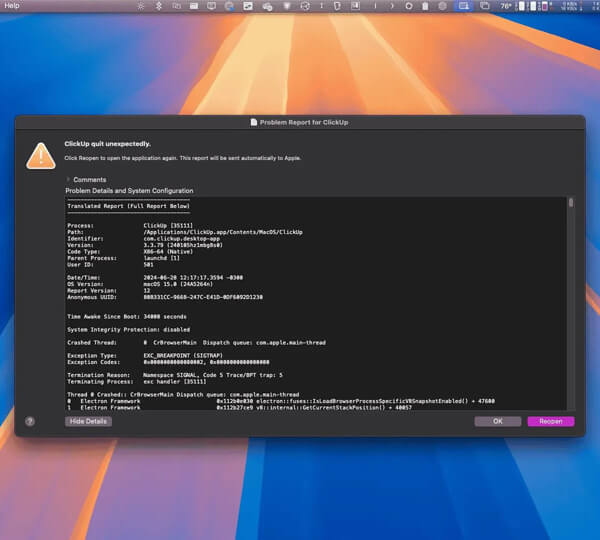The image size is (600, 540).
Task: Click the 'Crashed Thread: 0 CrBrowserMain' line
Action: pos(197,343)
